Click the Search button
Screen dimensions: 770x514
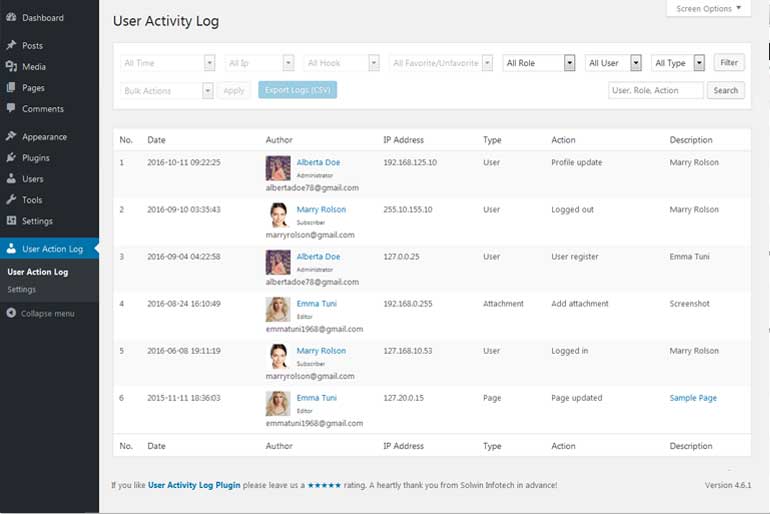pos(725,90)
